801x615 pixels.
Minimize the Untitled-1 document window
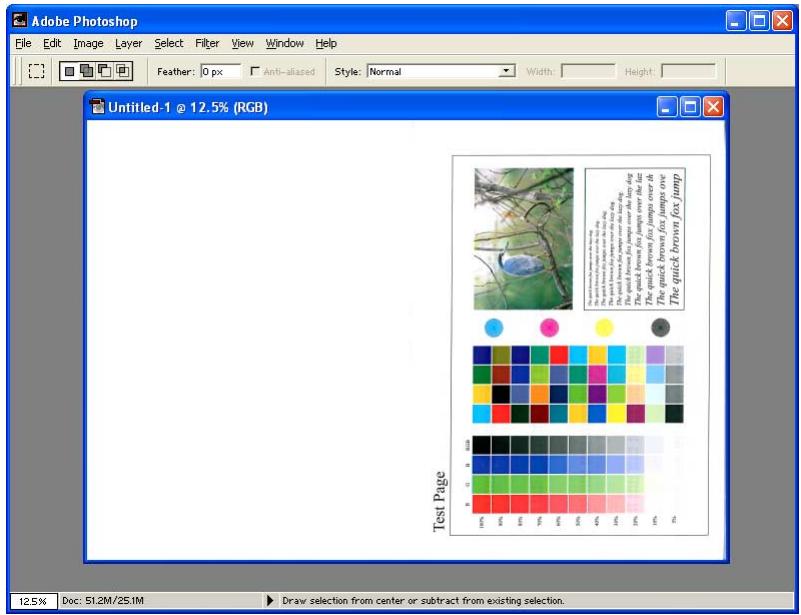point(667,107)
